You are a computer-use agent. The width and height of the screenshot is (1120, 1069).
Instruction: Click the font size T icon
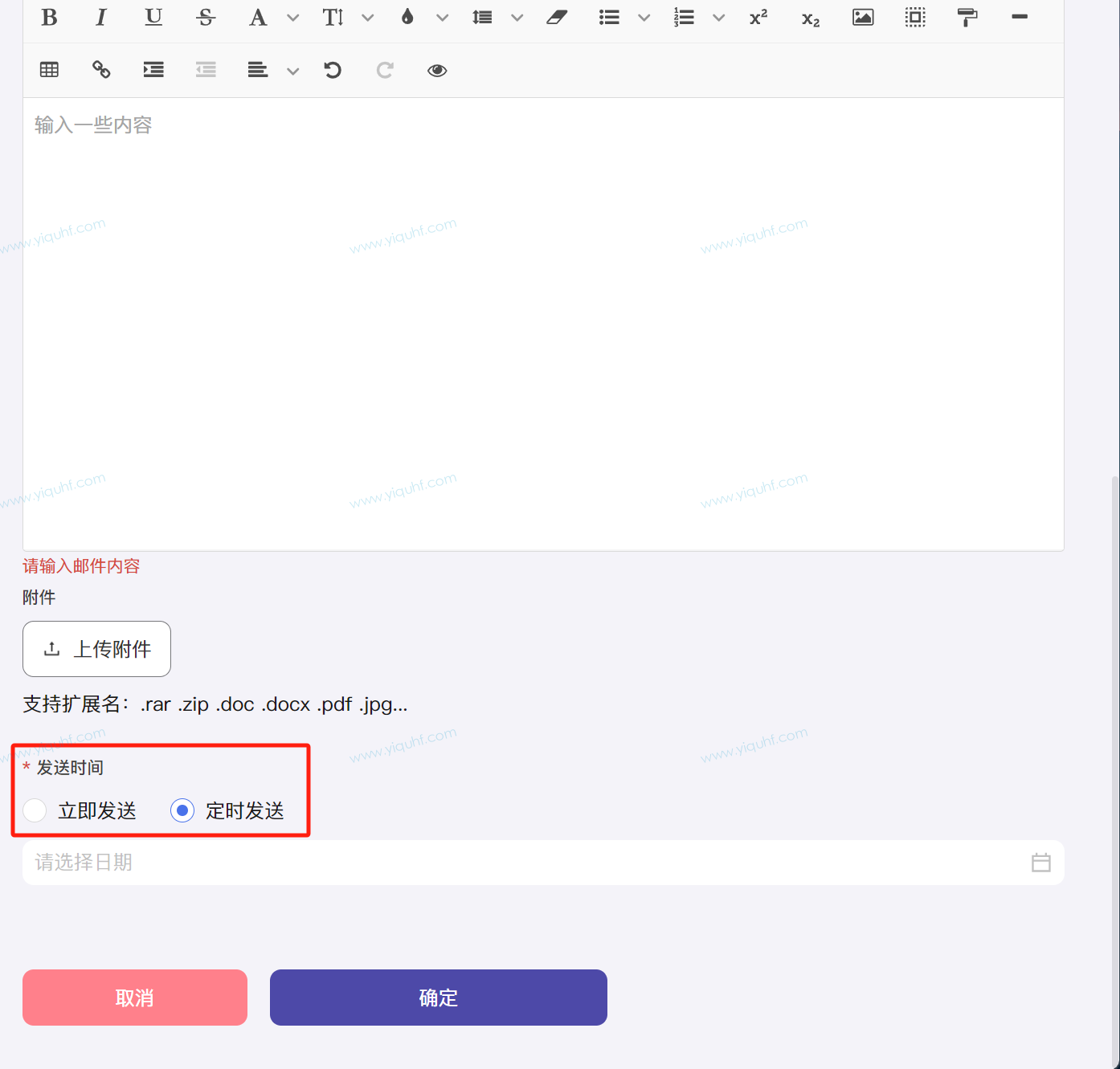pyautogui.click(x=333, y=17)
